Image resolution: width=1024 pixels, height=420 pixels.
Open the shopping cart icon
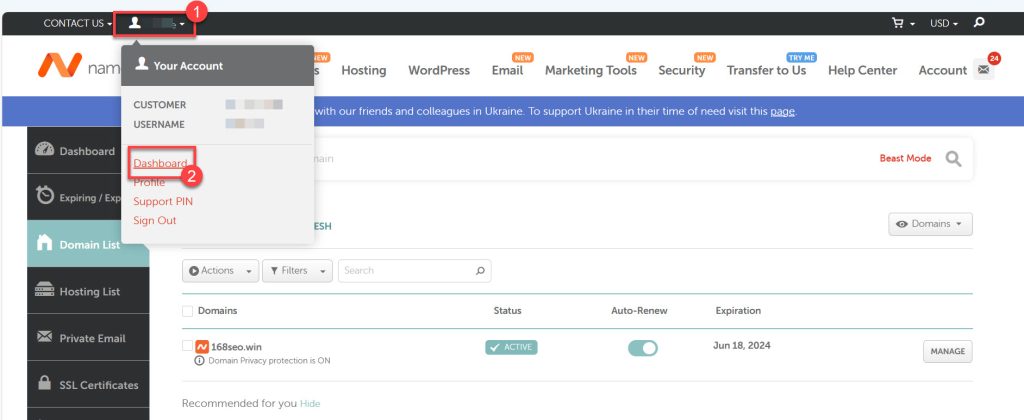(x=901, y=23)
